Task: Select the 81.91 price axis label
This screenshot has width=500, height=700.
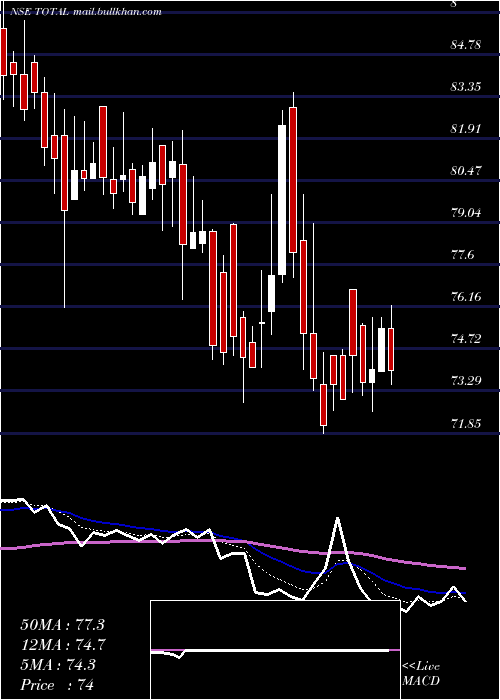Action: pos(466,129)
